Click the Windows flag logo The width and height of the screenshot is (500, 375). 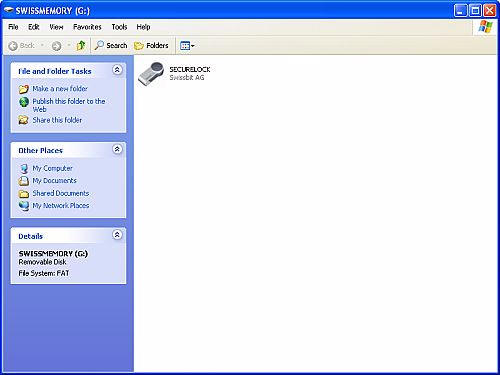[485, 27]
